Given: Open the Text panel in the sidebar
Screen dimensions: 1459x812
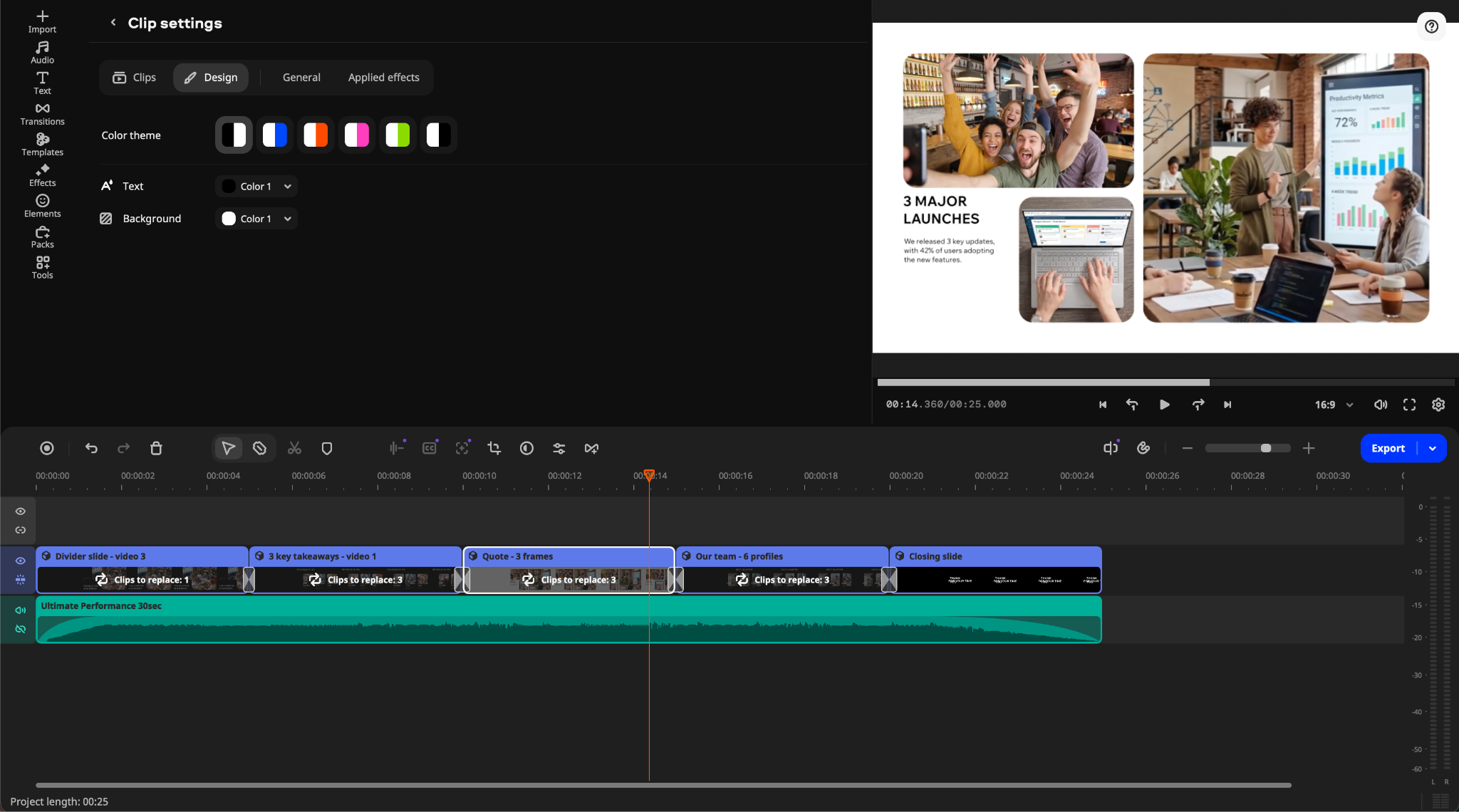Looking at the screenshot, I should pos(42,83).
